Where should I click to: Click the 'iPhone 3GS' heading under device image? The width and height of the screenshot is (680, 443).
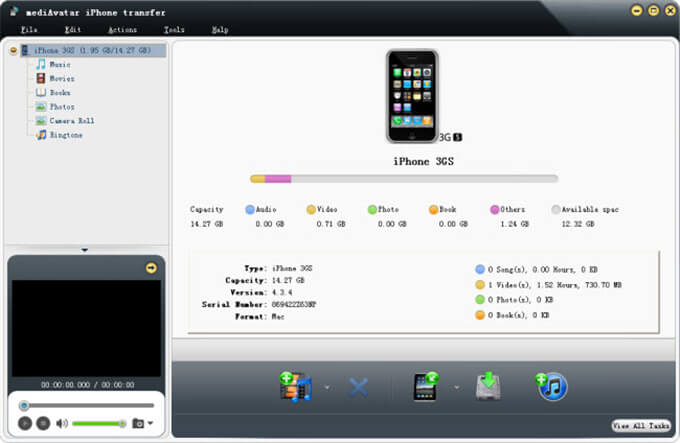point(423,162)
